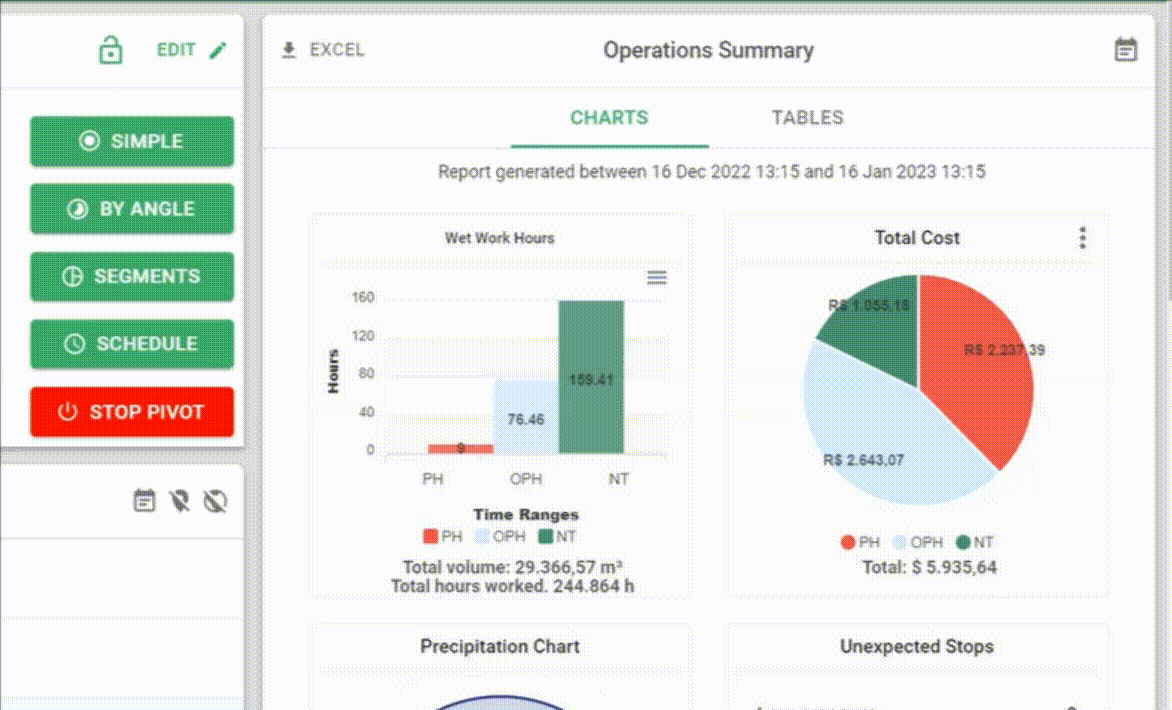Switch to the TABLES tab
This screenshot has height=710, width=1172.
pos(807,117)
